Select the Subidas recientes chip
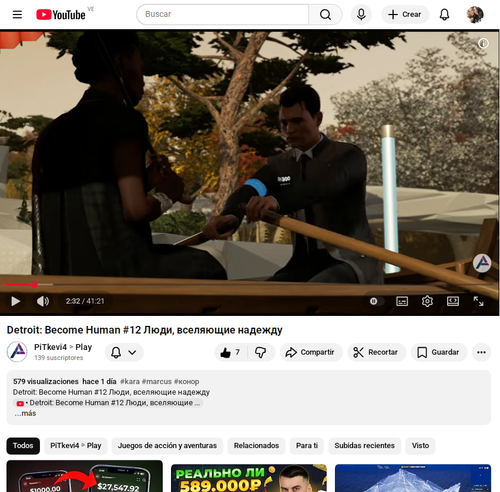Viewport: 500px width, 492px height. click(364, 446)
